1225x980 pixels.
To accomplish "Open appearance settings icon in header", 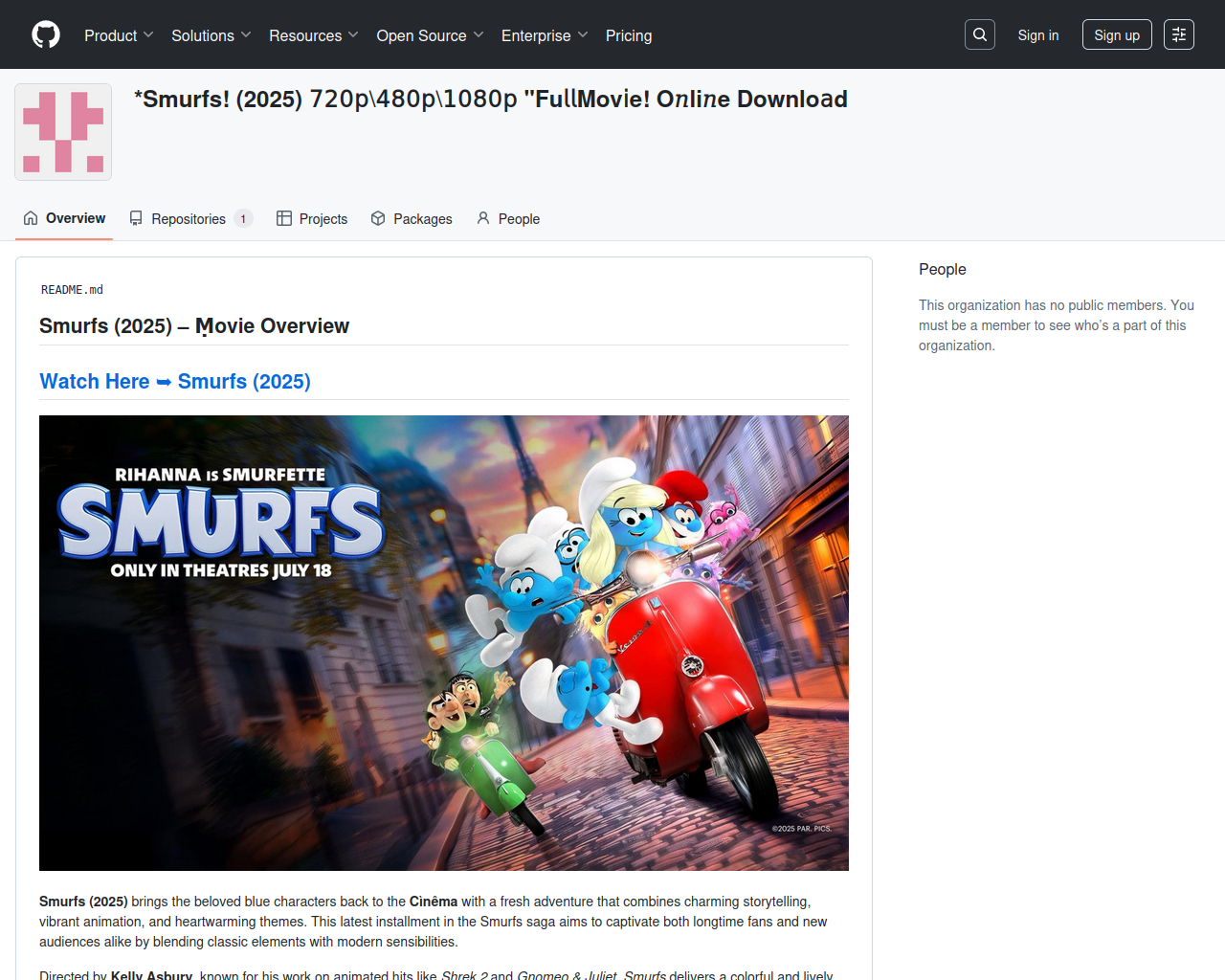I will tap(1179, 34).
